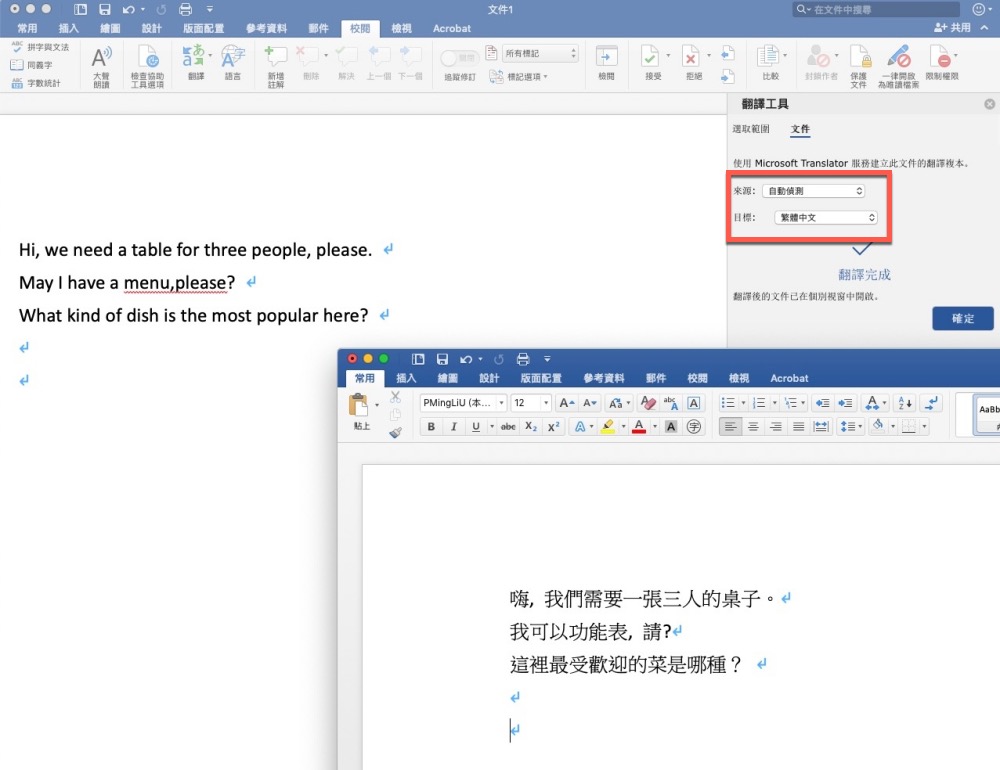This screenshot has height=770, width=1000.
Task: Click the 比較 compare documents icon
Action: coord(770,58)
